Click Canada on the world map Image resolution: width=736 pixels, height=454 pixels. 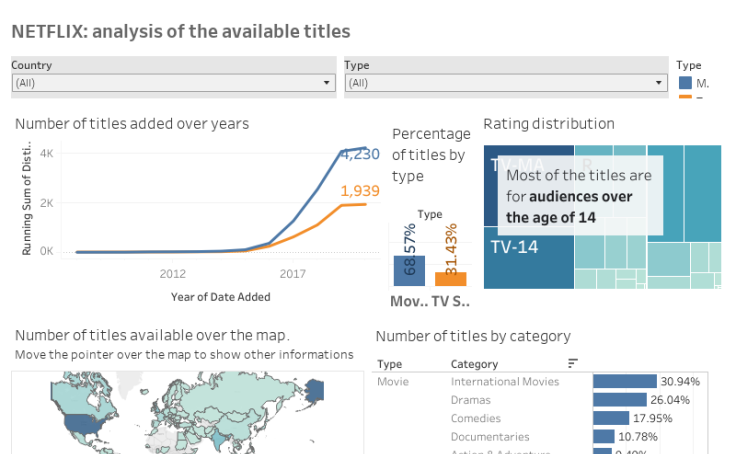pyautogui.click(x=80, y=398)
